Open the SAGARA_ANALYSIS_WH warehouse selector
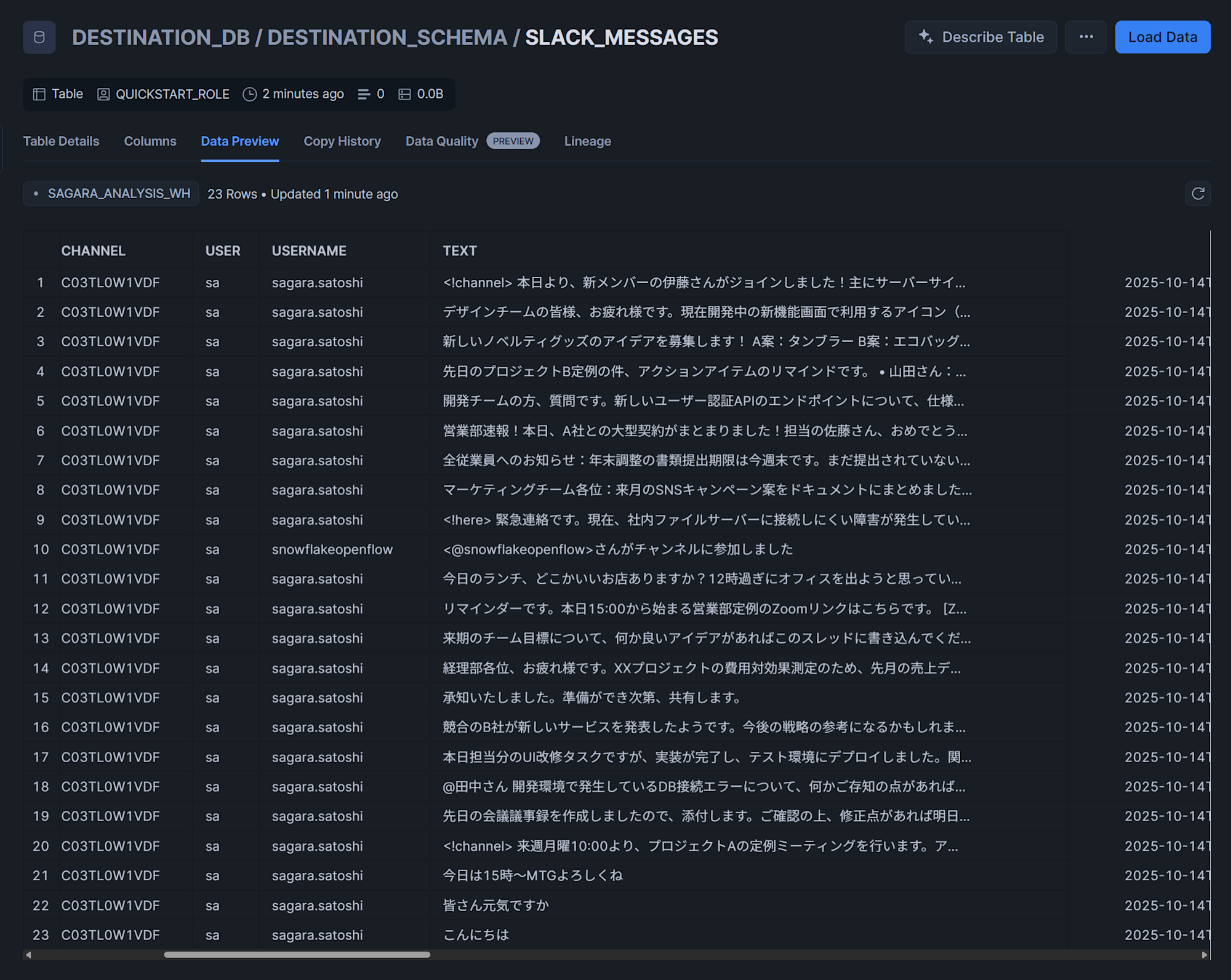This screenshot has width=1231, height=980. click(x=111, y=194)
